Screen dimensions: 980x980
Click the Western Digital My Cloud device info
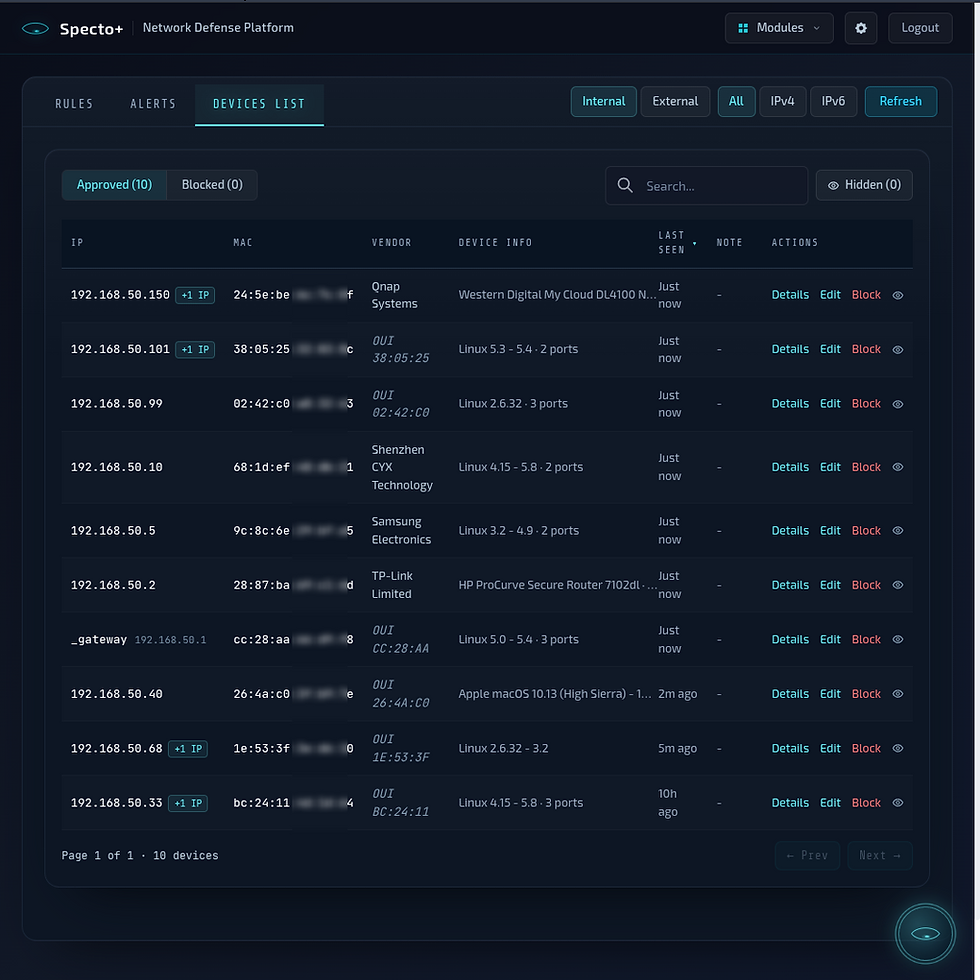click(x=557, y=295)
